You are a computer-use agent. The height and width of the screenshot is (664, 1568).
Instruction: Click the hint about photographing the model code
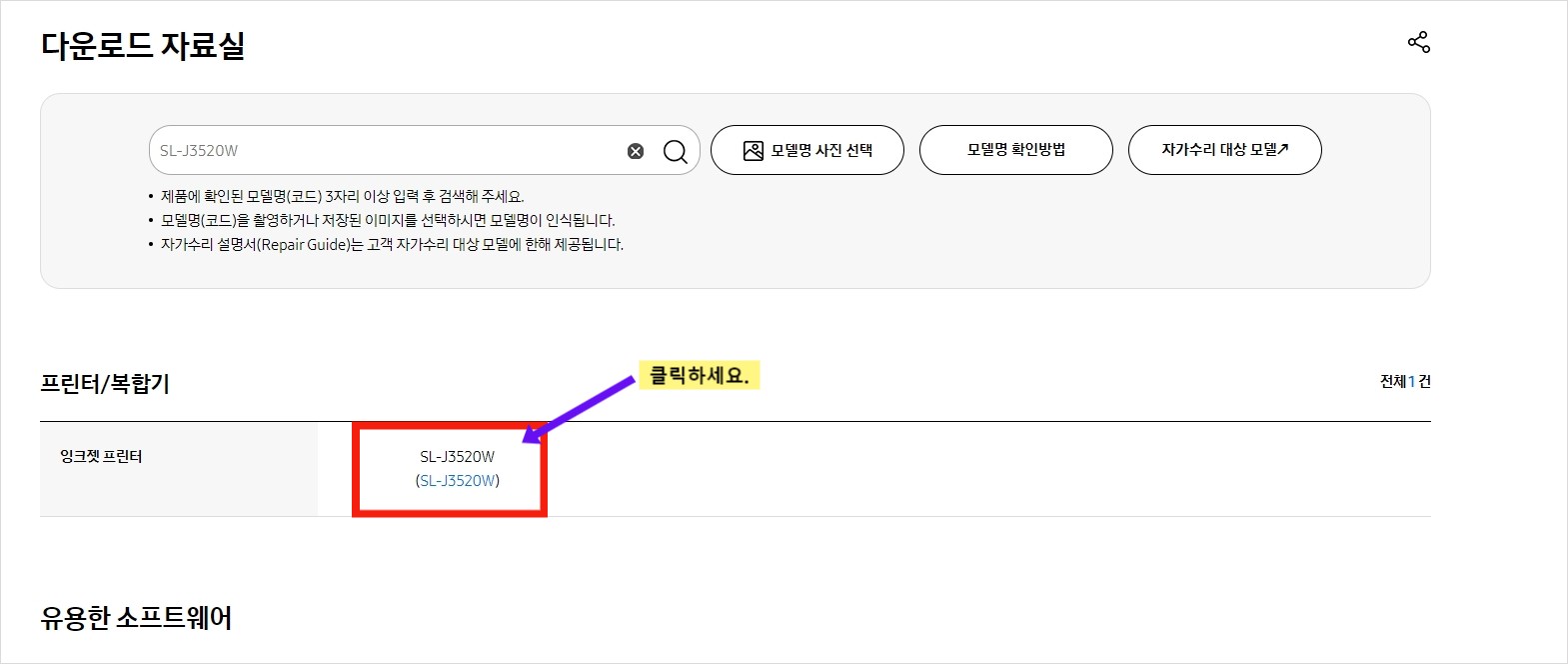click(388, 220)
